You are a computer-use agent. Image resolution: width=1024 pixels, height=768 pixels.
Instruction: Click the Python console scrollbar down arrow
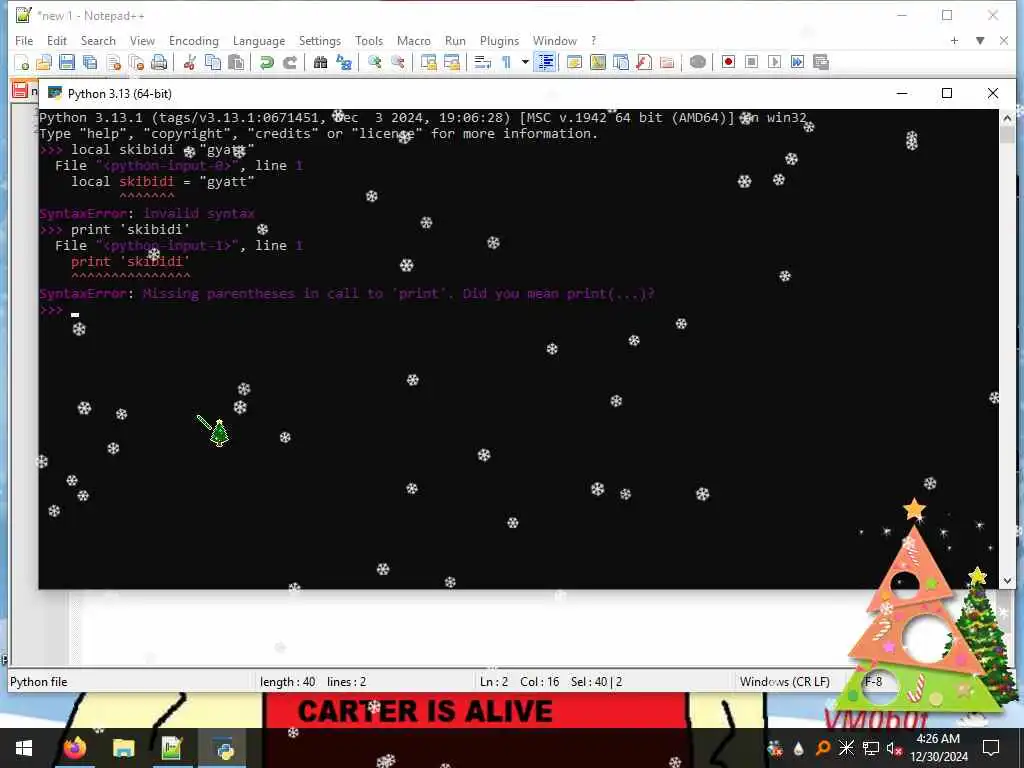pyautogui.click(x=1007, y=580)
